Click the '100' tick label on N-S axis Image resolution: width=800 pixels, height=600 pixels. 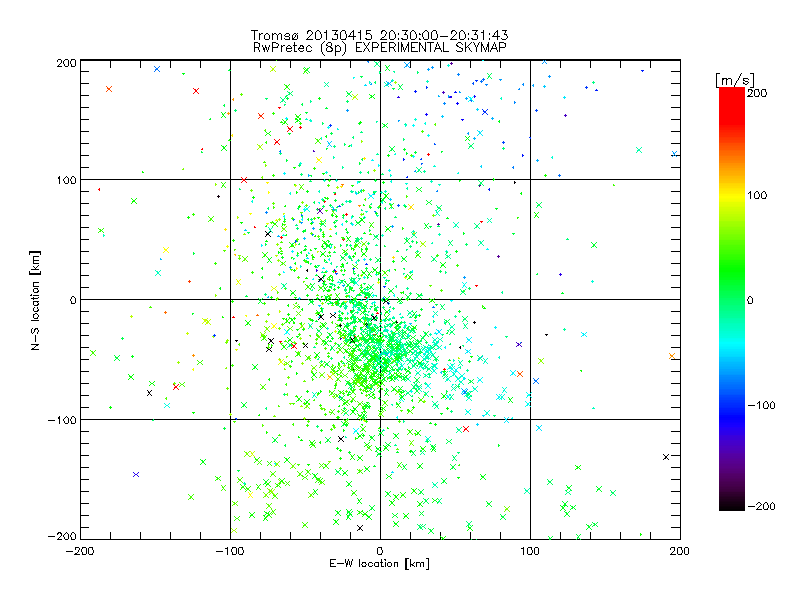point(66,180)
